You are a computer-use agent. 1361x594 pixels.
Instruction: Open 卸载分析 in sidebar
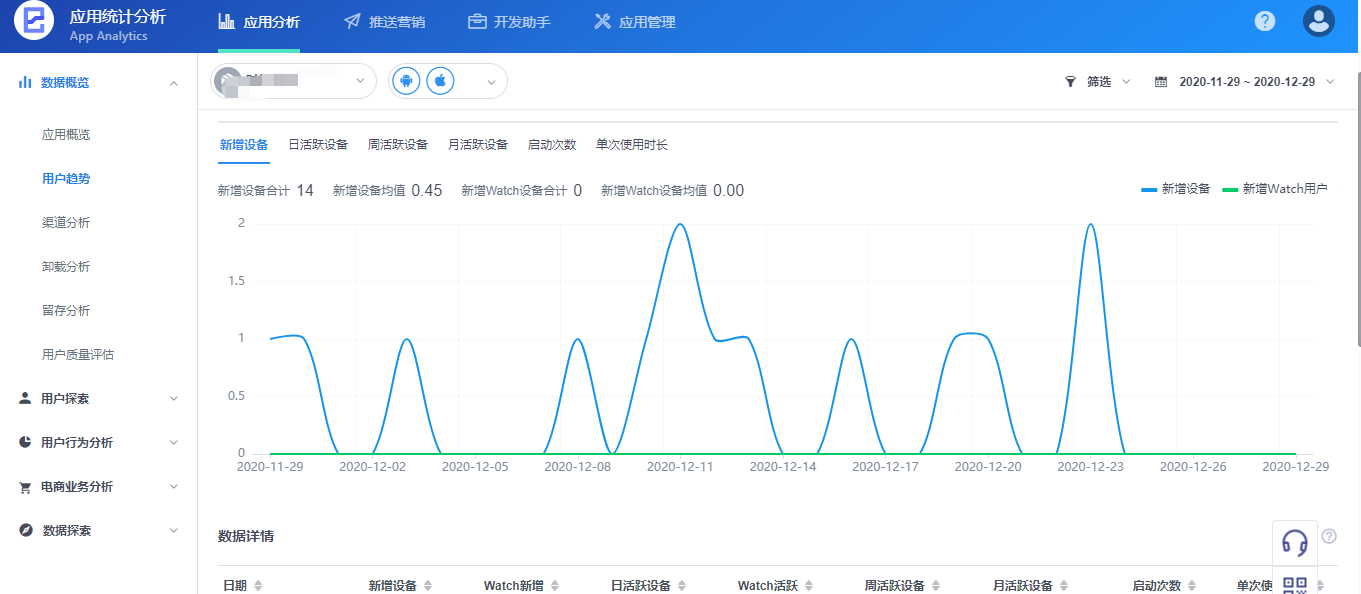click(66, 266)
